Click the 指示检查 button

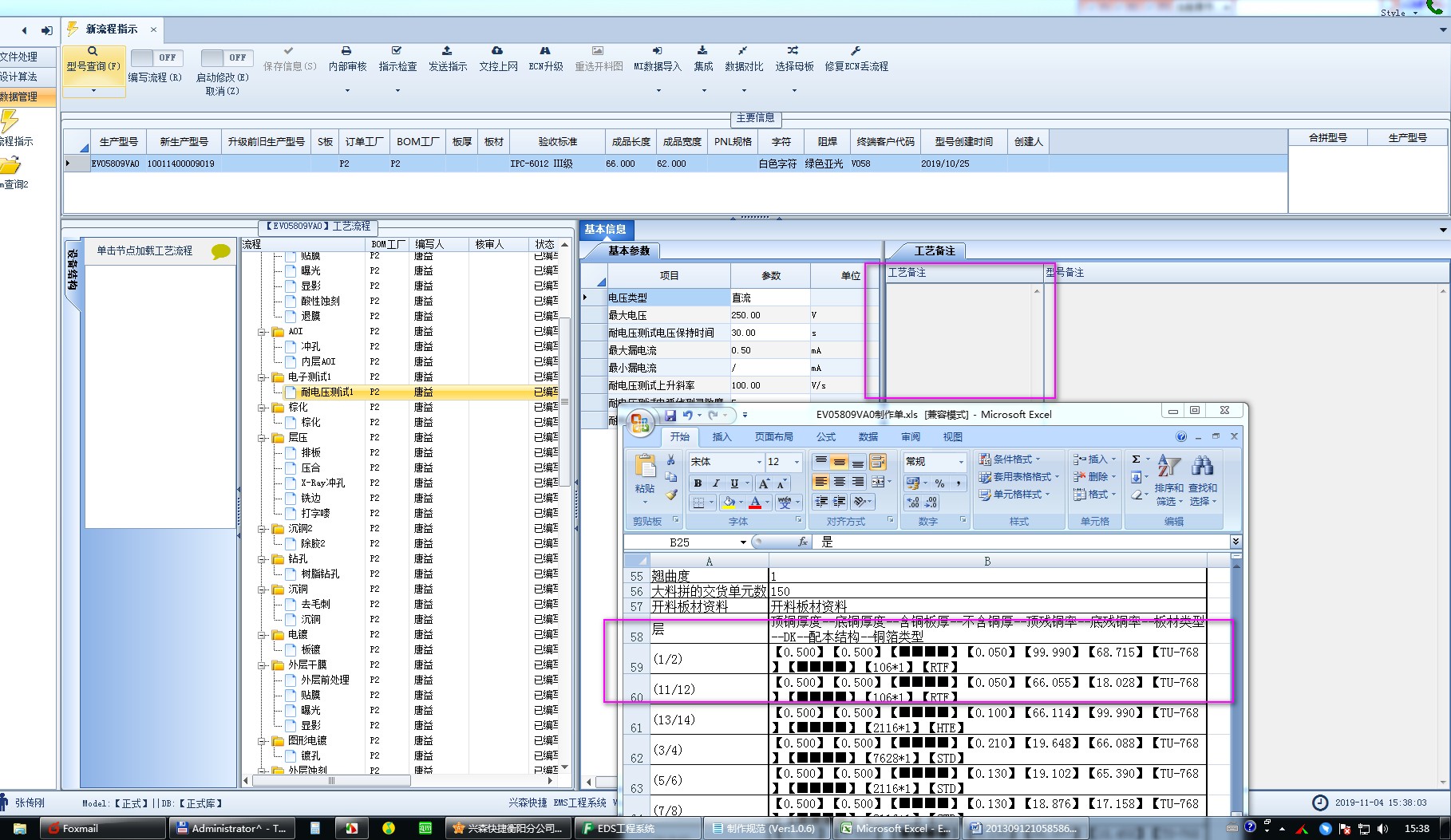pos(397,59)
